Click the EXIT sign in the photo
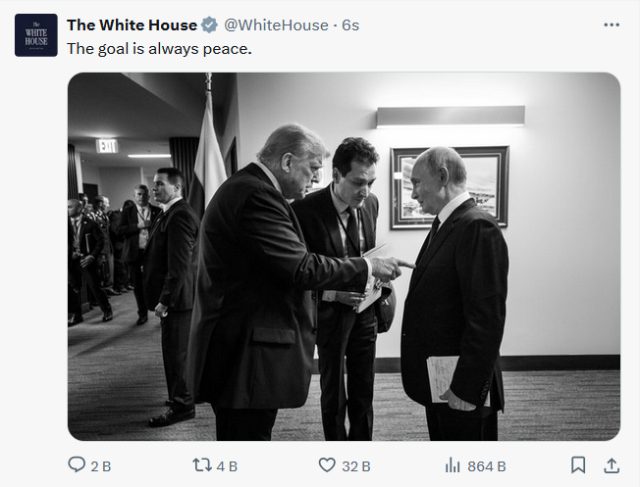The height and width of the screenshot is (487, 640). [107, 146]
